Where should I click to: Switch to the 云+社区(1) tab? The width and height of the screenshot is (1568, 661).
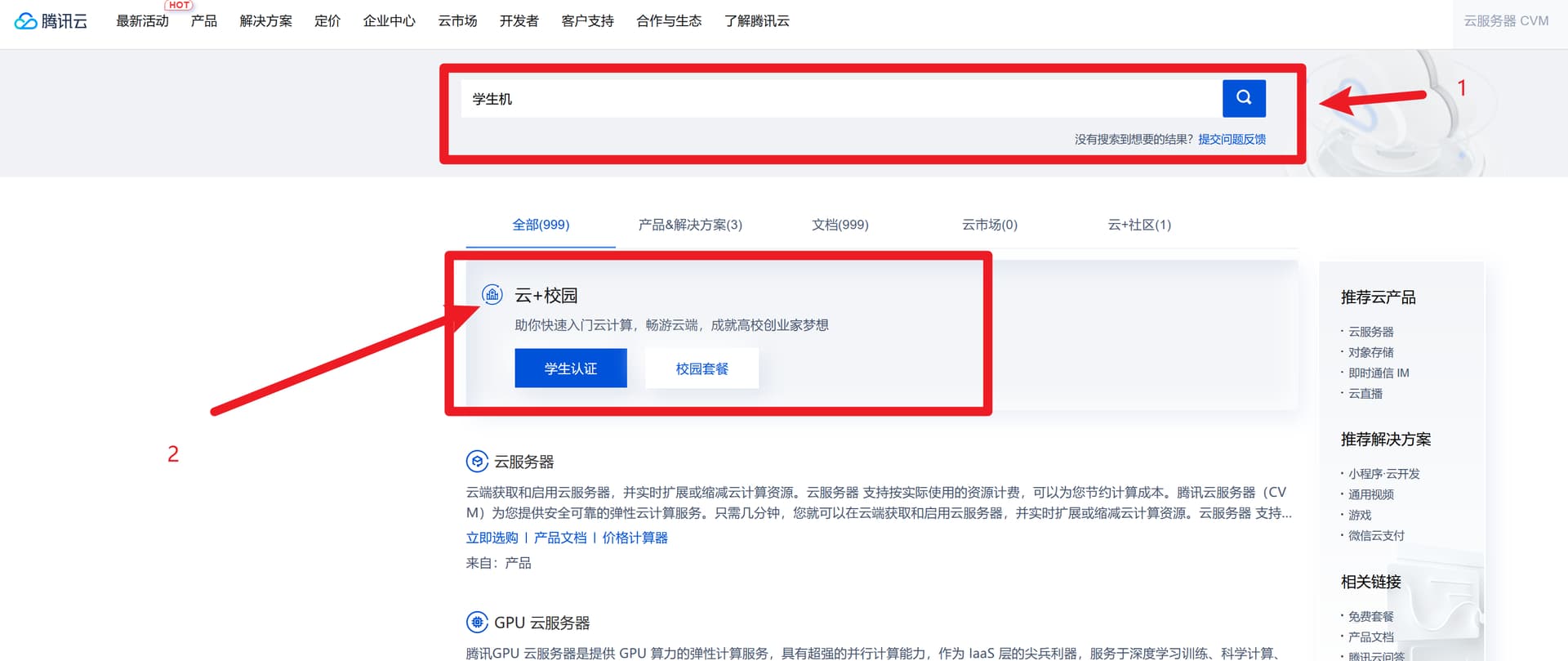1139,225
